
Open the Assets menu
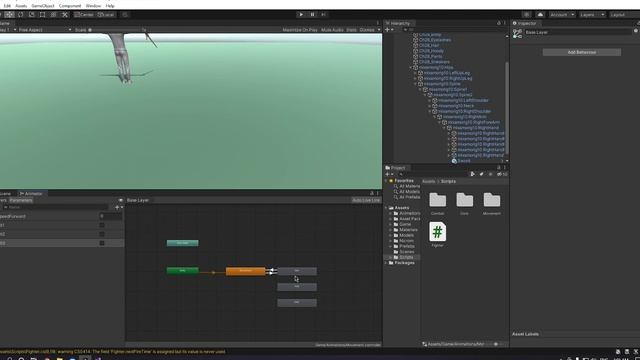tap(21, 6)
